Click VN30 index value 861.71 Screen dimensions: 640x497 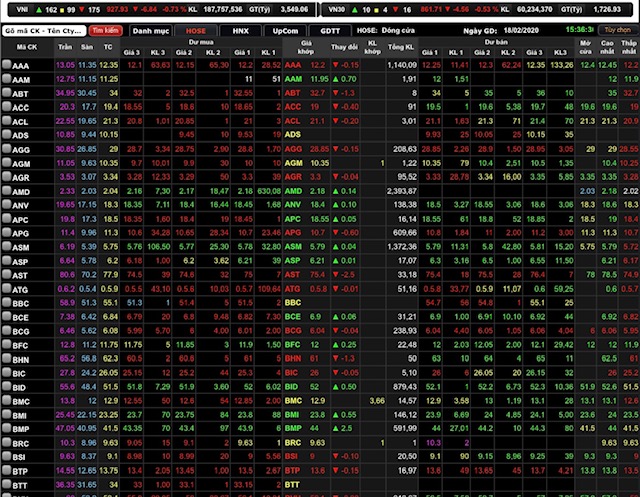[x=431, y=9]
